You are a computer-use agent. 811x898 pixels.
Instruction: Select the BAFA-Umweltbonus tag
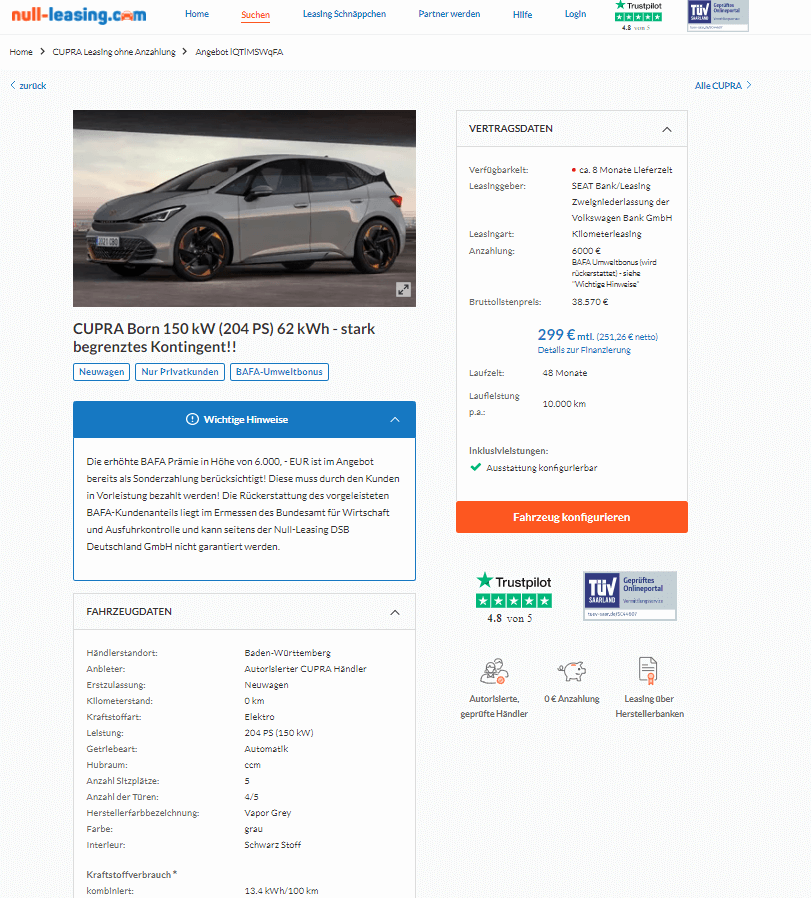click(279, 372)
